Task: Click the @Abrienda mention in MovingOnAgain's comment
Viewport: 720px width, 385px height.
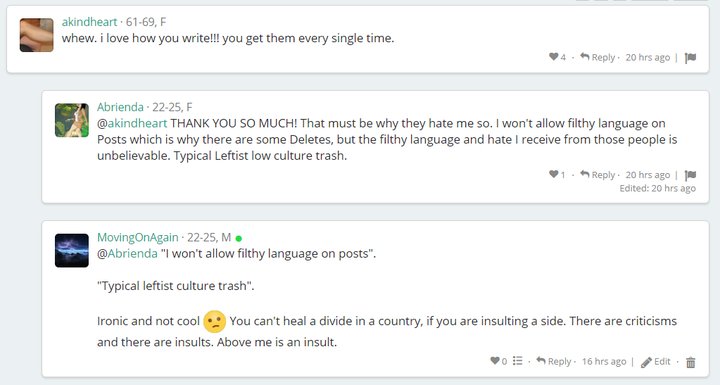Action: (x=127, y=253)
